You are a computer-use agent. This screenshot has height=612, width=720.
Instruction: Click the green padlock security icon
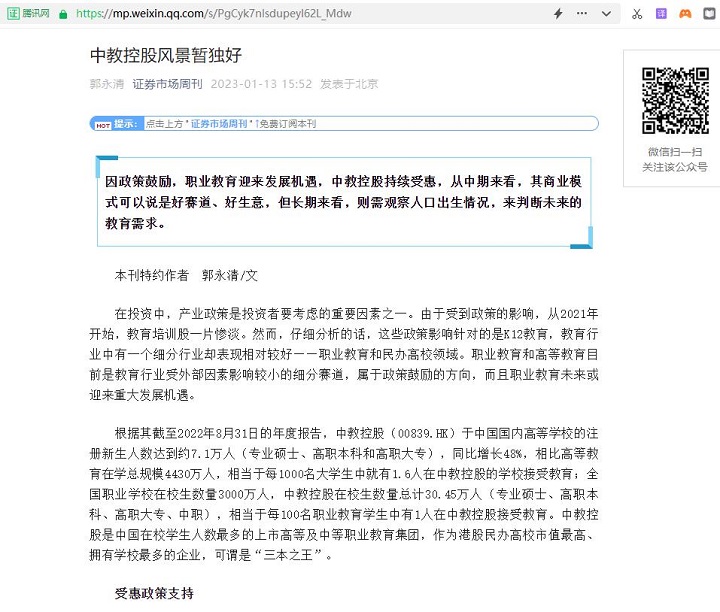click(63, 14)
